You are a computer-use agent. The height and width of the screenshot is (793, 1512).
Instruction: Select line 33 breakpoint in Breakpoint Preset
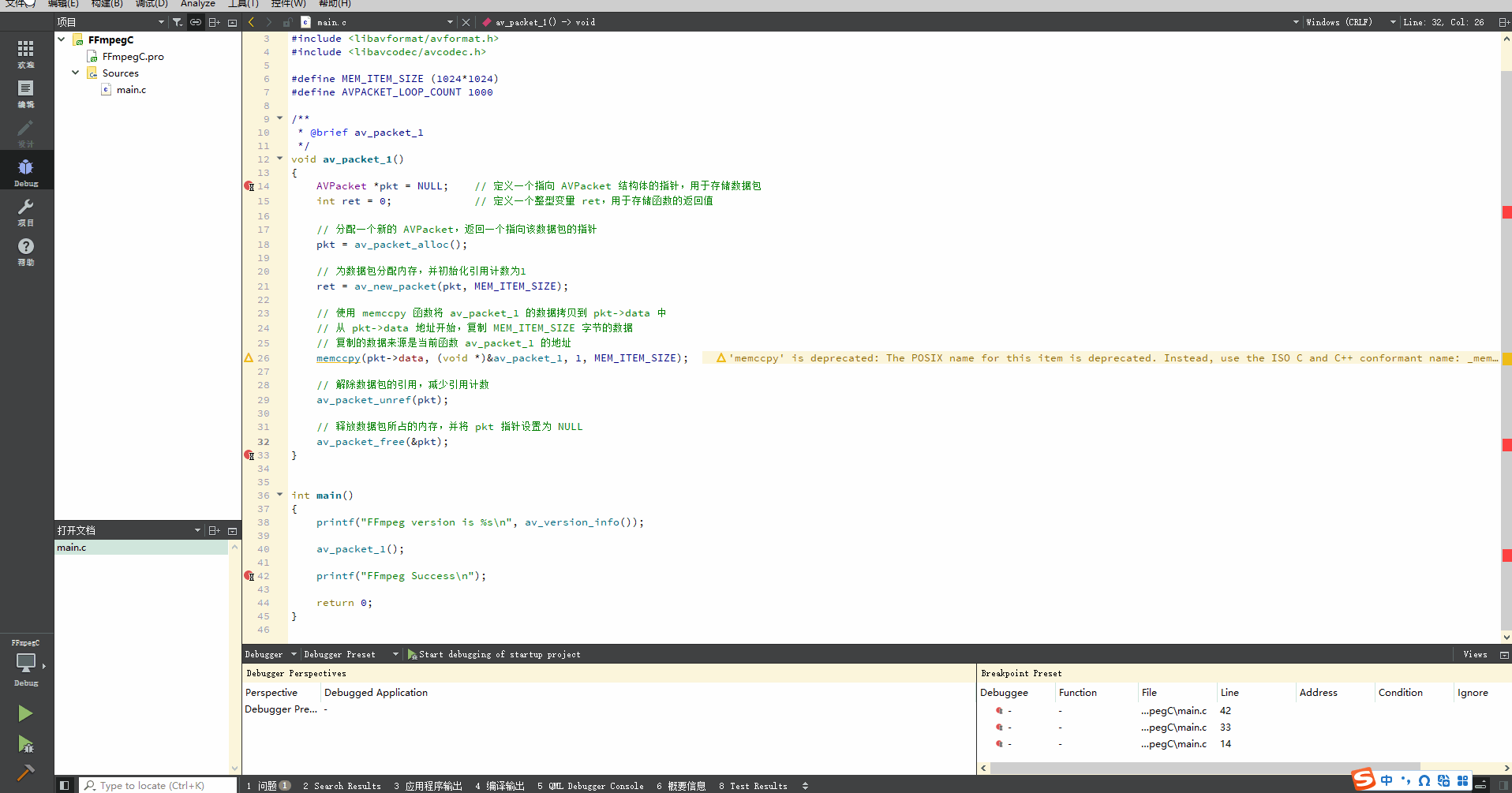pos(1243,728)
